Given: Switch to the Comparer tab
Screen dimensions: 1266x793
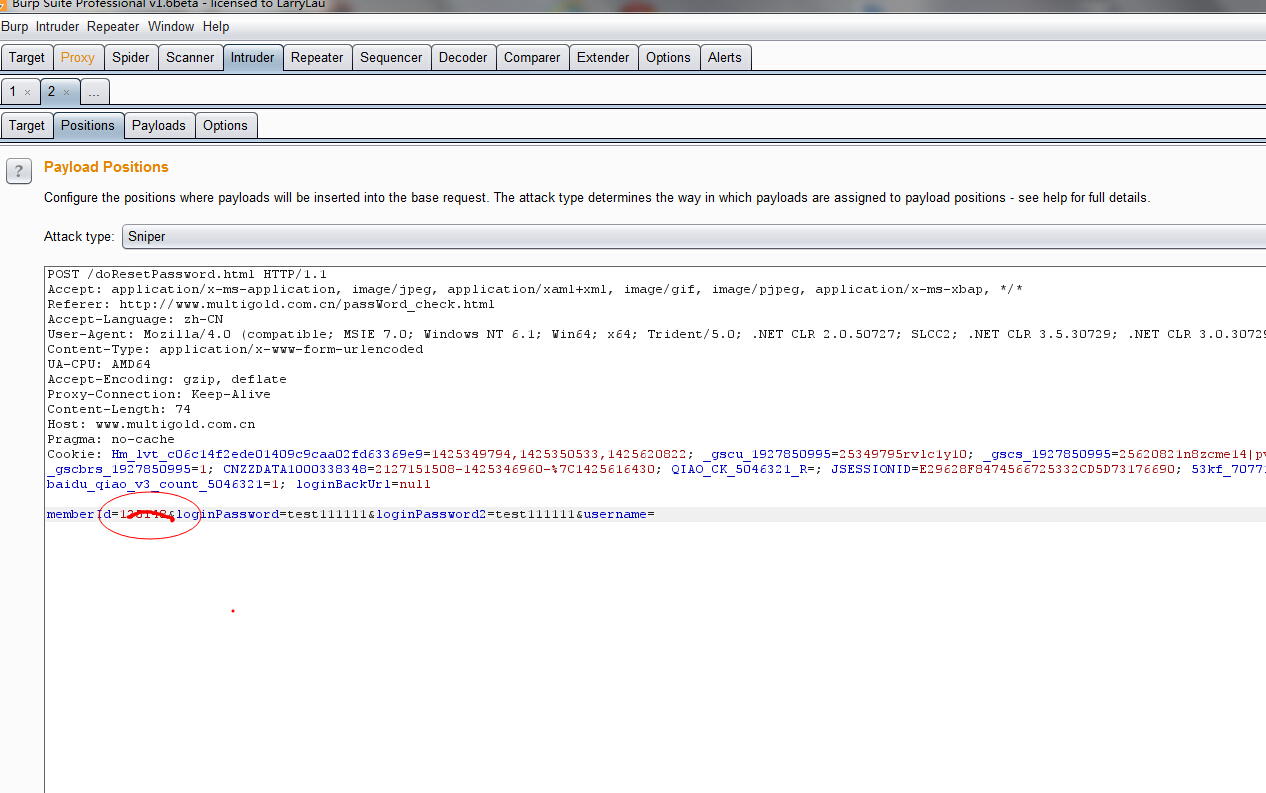Looking at the screenshot, I should [532, 58].
